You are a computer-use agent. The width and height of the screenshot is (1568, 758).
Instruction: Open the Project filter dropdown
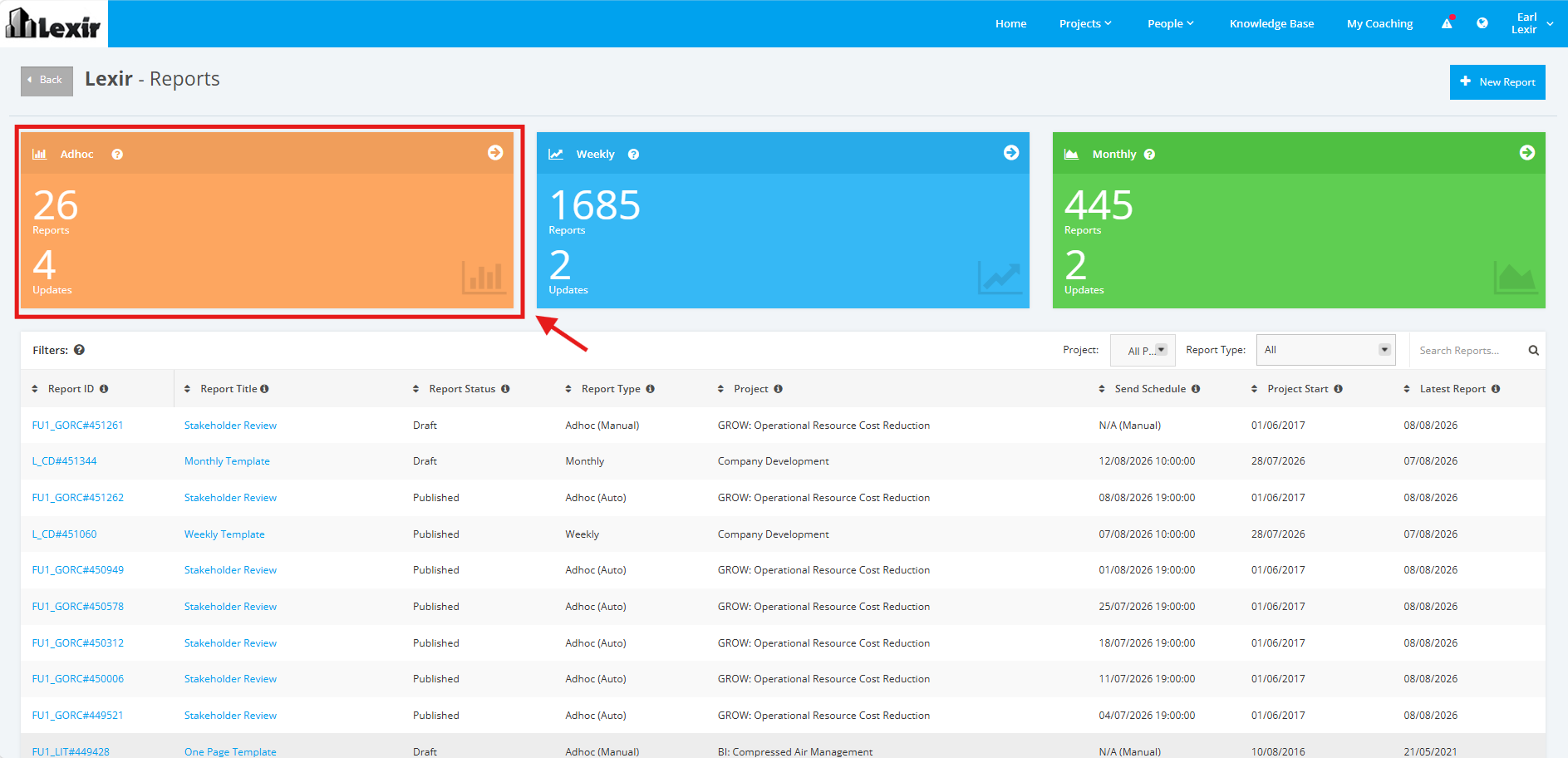[1143, 350]
